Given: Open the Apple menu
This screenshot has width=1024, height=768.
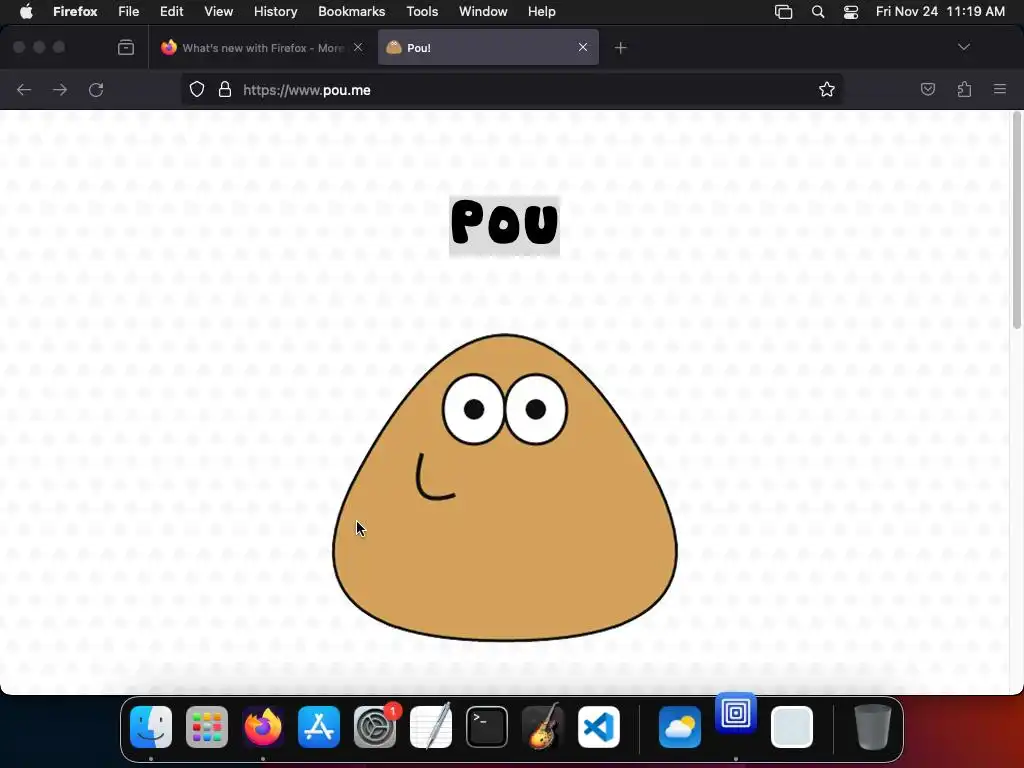Looking at the screenshot, I should click(26, 11).
